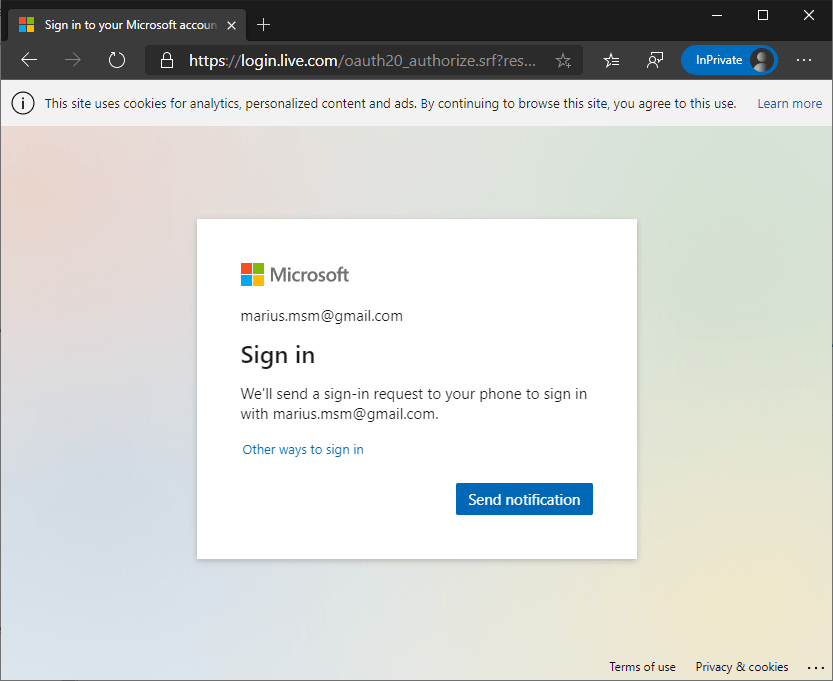Viewport: 833px width, 681px height.
Task: Open the Settings and more ellipsis menu
Action: coord(804,60)
